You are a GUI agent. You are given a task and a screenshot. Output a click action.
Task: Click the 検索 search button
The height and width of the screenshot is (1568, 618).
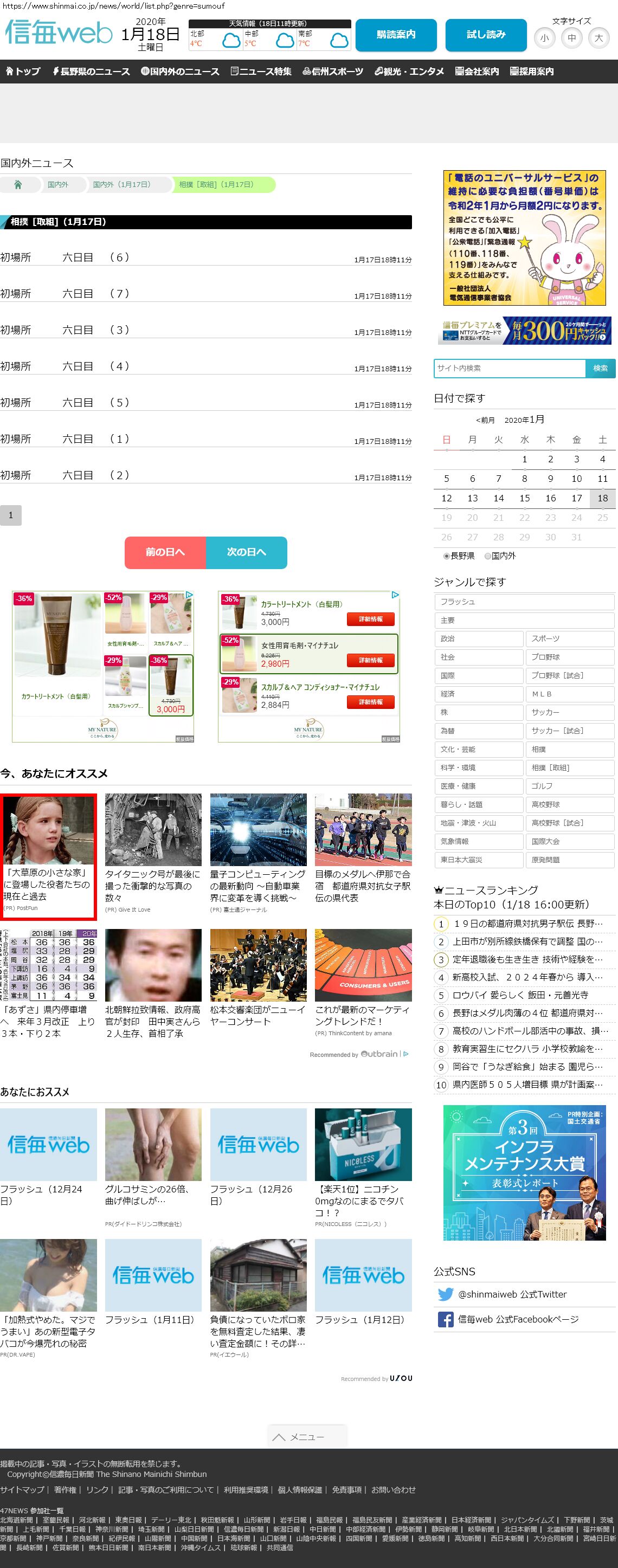(x=600, y=368)
